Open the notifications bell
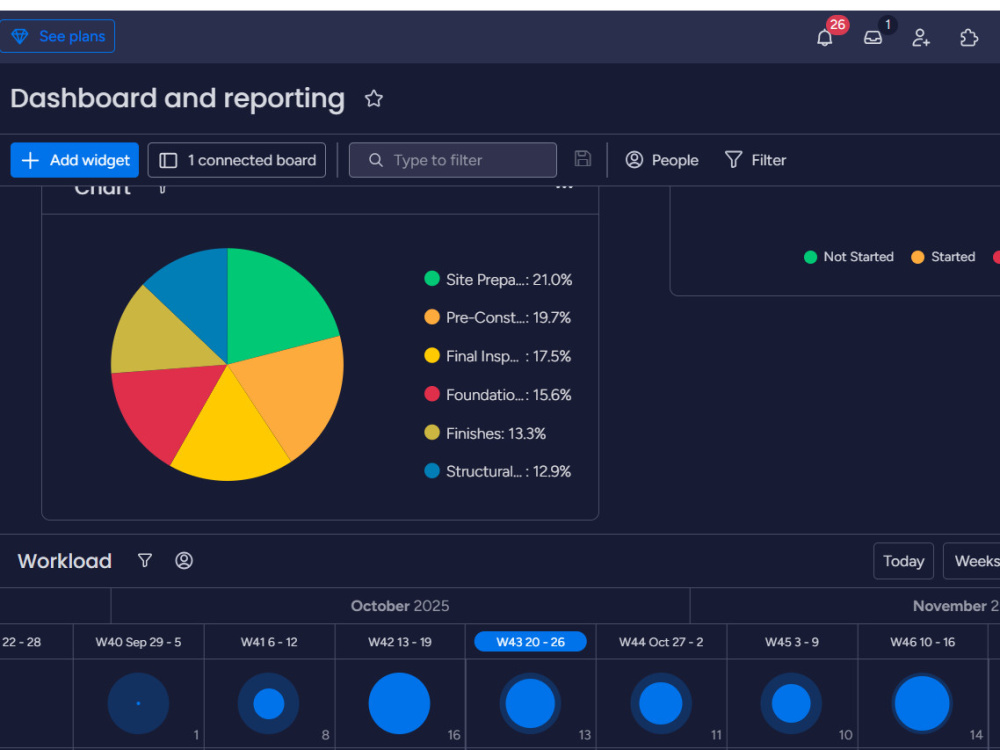1000x750 pixels. (x=824, y=38)
